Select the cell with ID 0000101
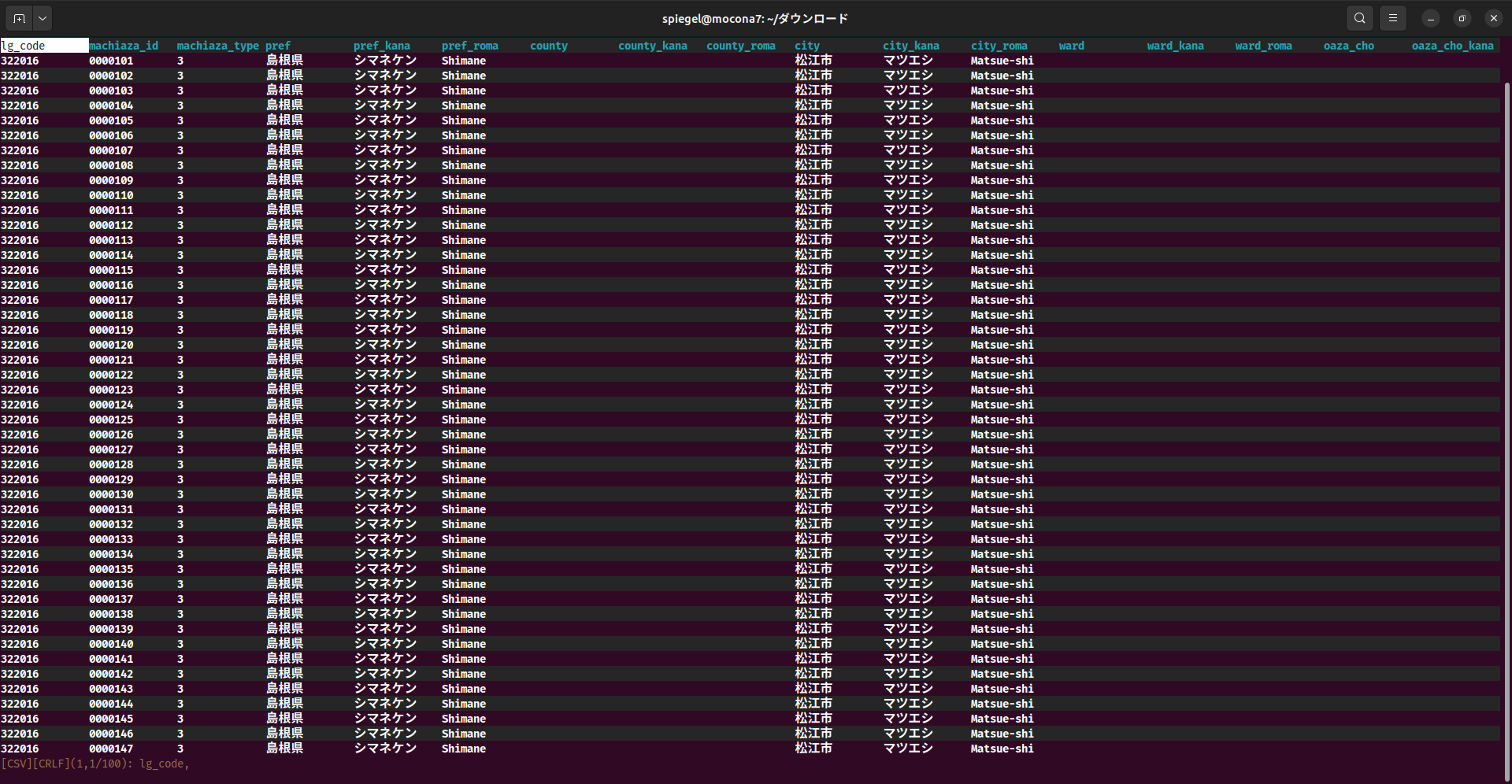Viewport: 1512px width, 784px height. pos(111,61)
